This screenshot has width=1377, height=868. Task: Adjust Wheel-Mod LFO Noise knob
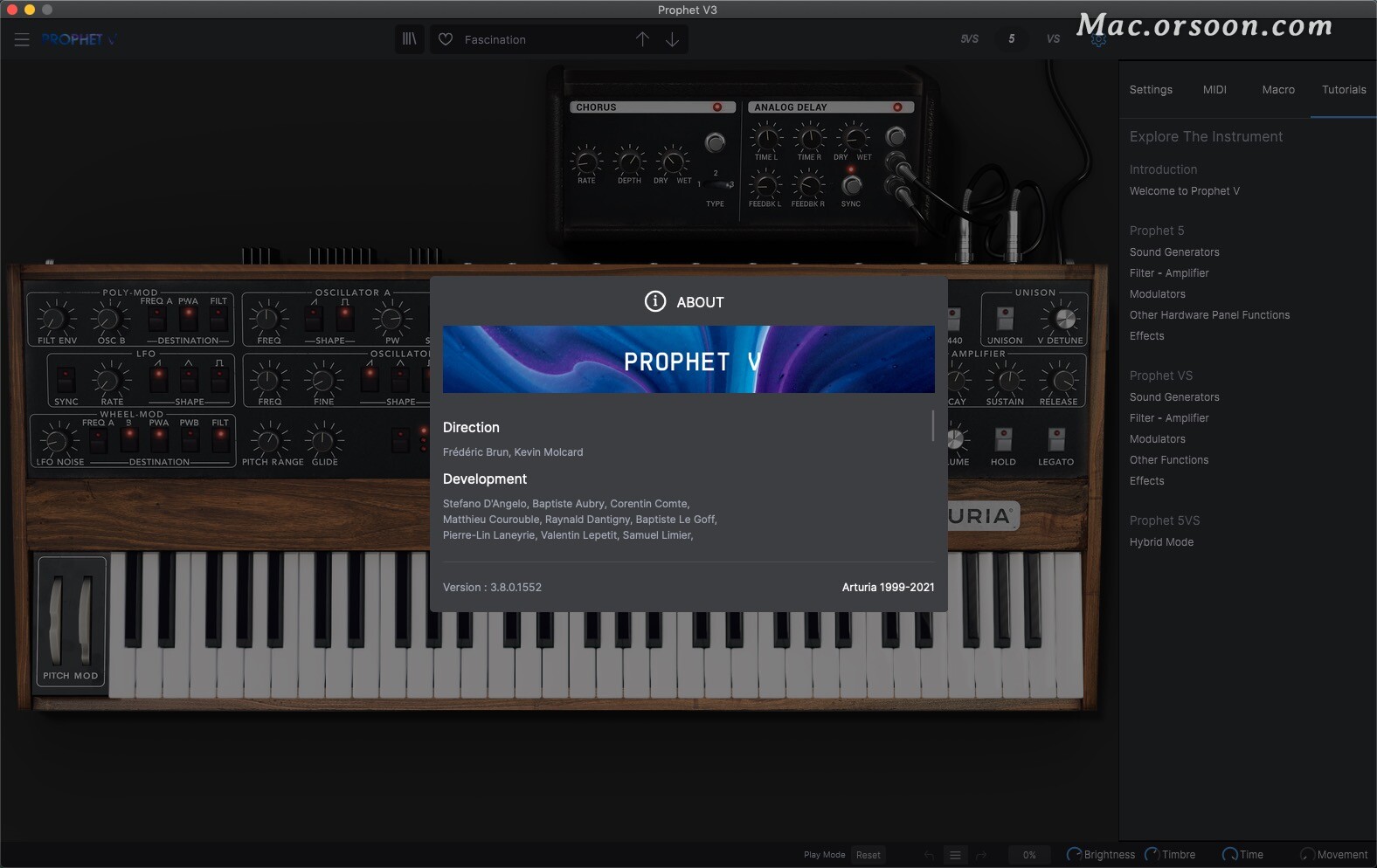tap(57, 440)
